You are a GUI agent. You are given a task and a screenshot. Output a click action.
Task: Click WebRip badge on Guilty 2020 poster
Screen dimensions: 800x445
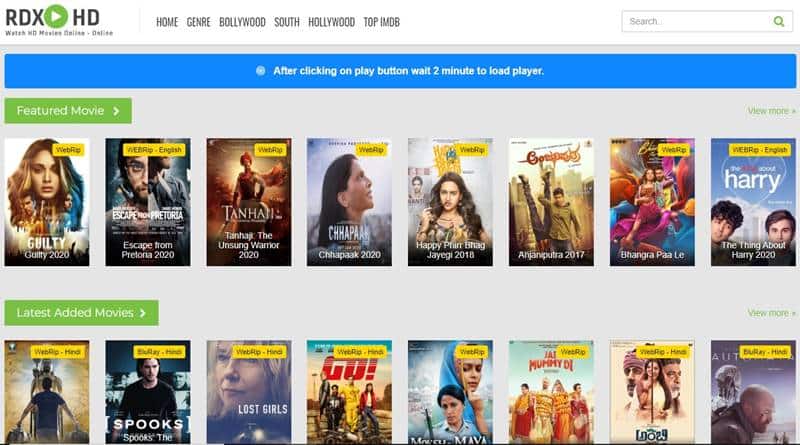[x=68, y=150]
